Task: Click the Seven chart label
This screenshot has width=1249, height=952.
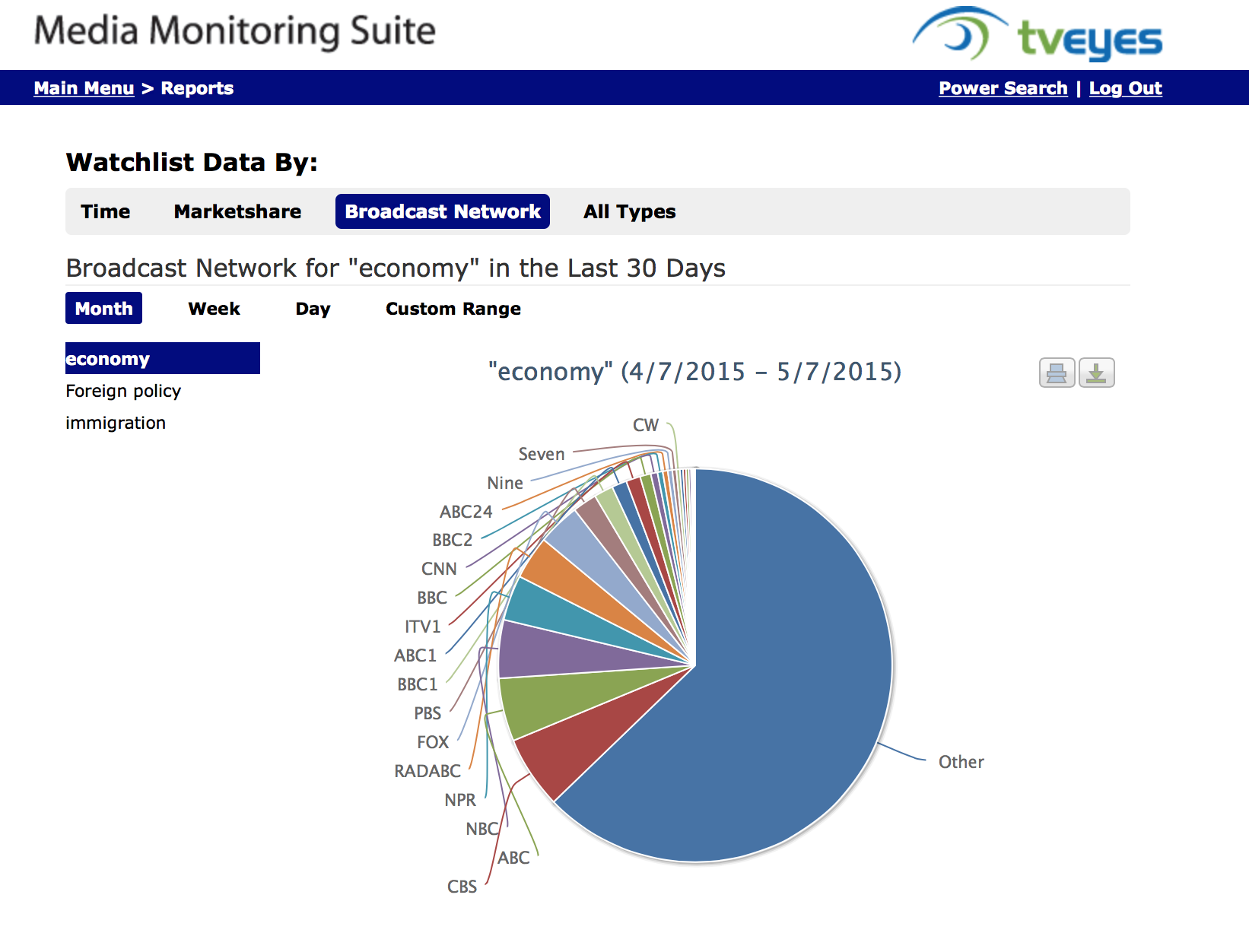Action: [x=542, y=454]
